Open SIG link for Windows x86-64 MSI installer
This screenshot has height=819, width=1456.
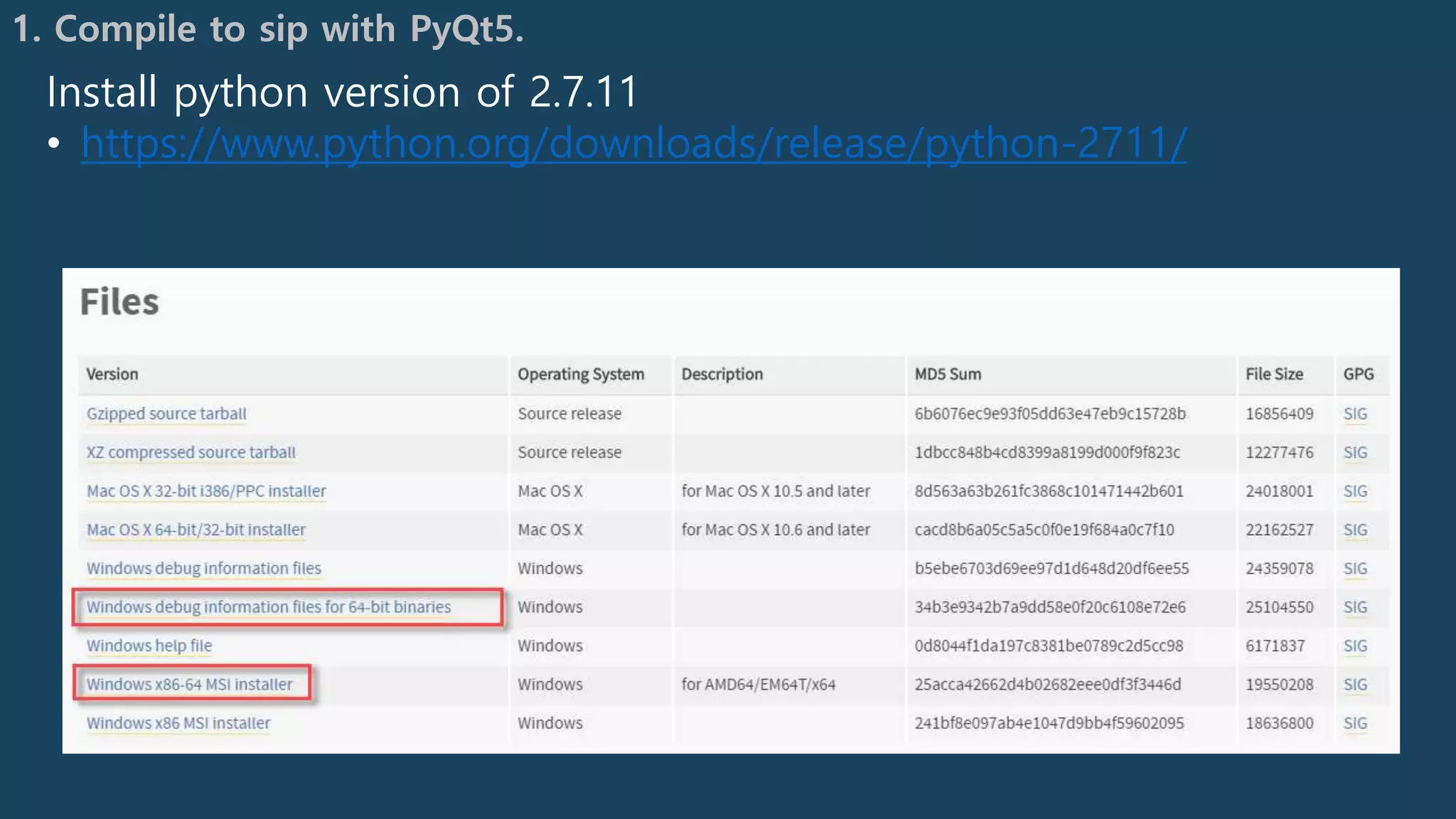click(x=1355, y=684)
